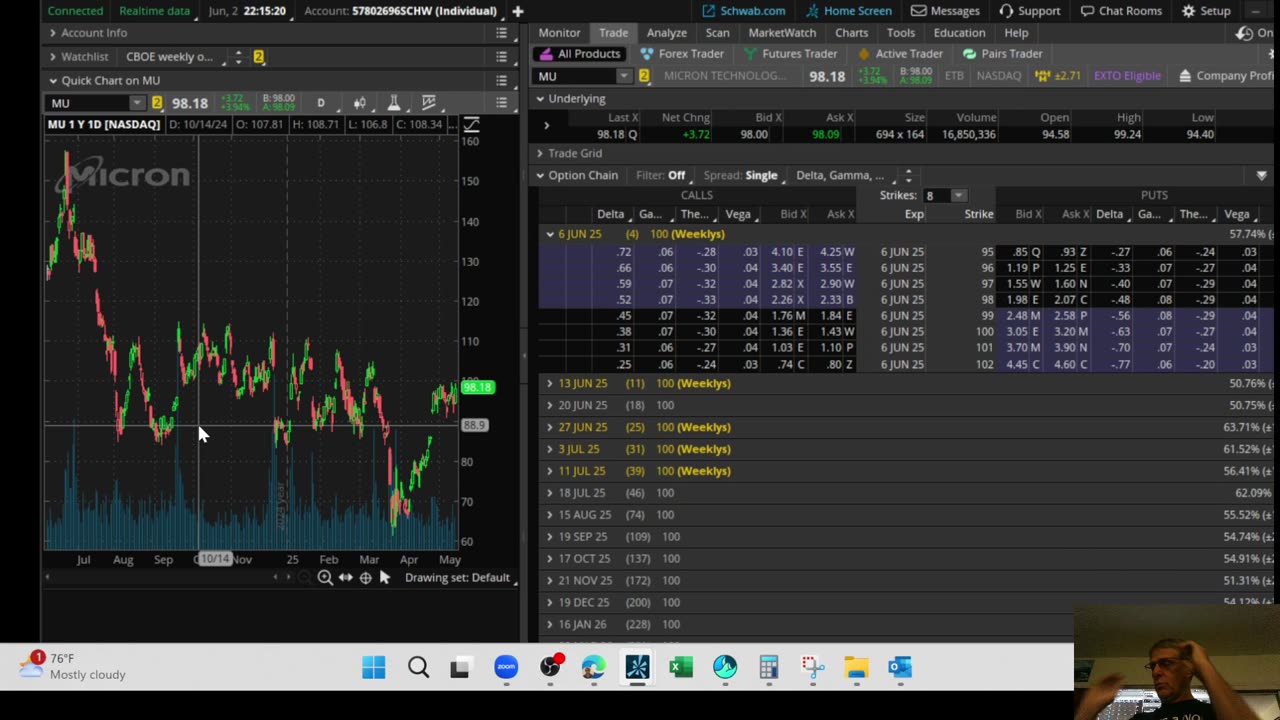
Task: Open Account Info gadget menu icon
Action: click(x=502, y=33)
